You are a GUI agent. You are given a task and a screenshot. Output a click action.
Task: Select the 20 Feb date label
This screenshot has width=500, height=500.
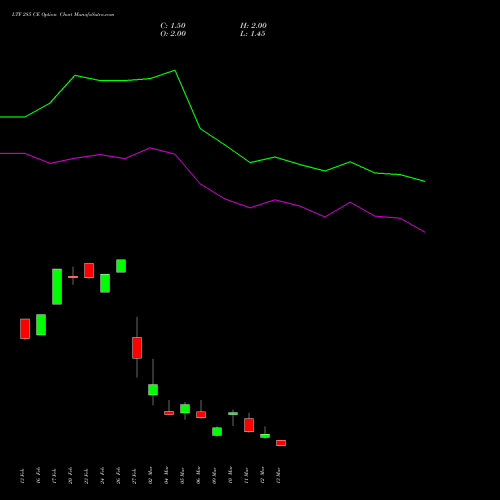tap(70, 475)
